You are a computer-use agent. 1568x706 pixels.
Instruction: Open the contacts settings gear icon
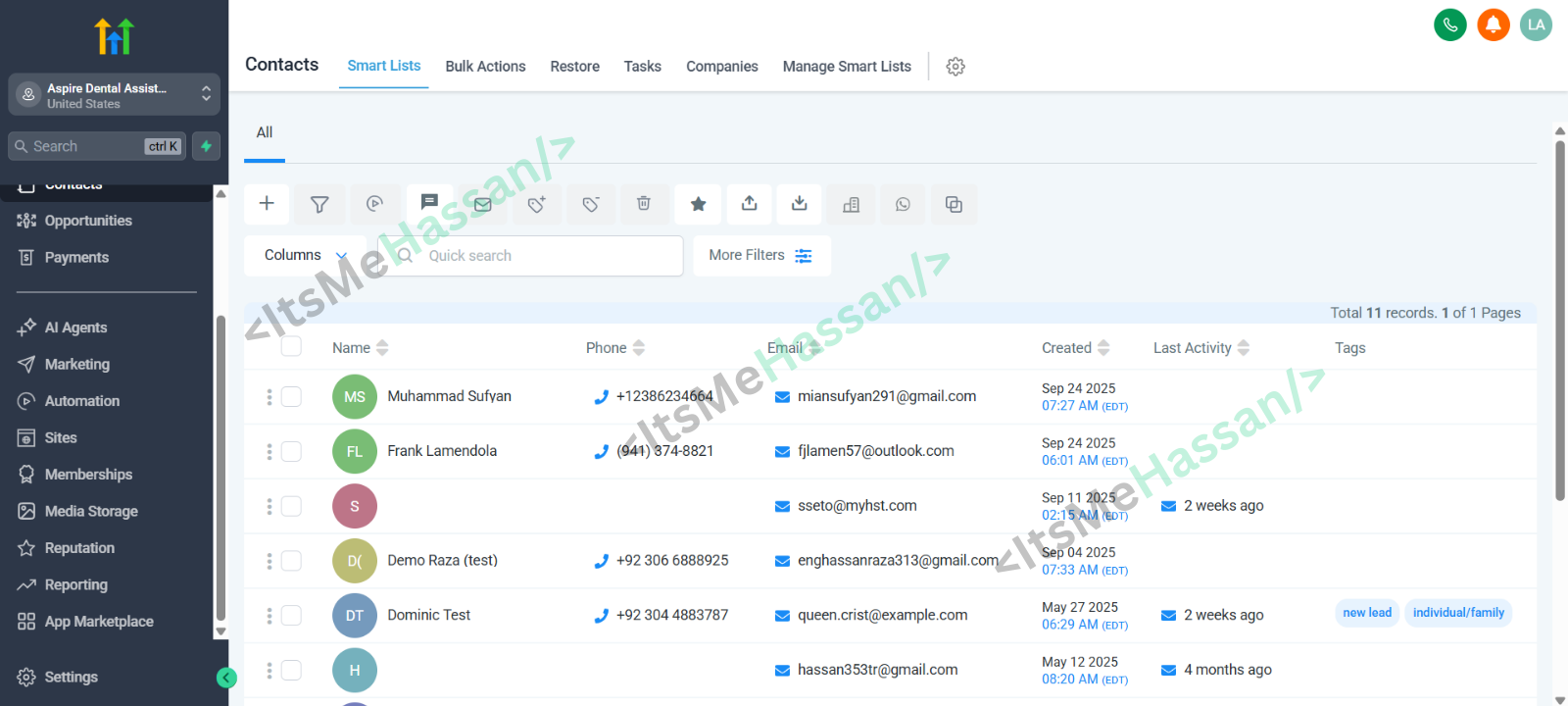(955, 67)
